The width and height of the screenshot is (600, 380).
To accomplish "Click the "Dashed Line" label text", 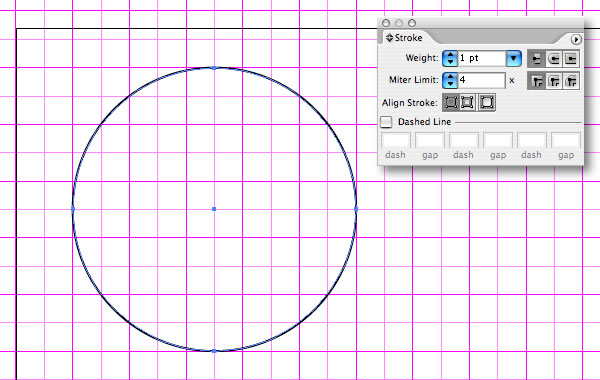I will click(424, 122).
